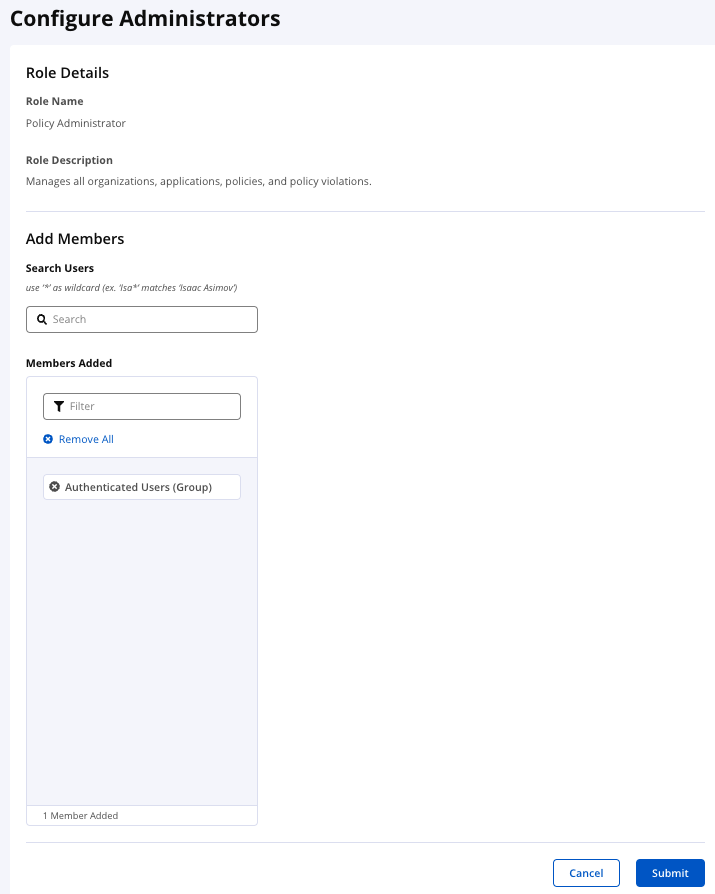Submit the administrator configuration

point(671,873)
